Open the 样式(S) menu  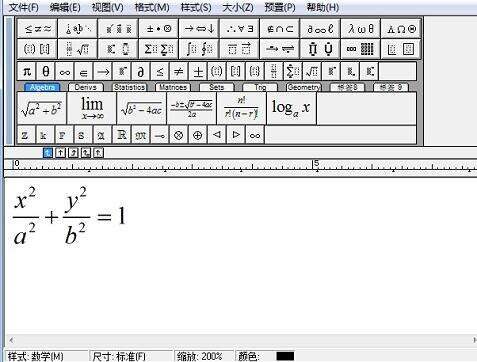point(196,7)
